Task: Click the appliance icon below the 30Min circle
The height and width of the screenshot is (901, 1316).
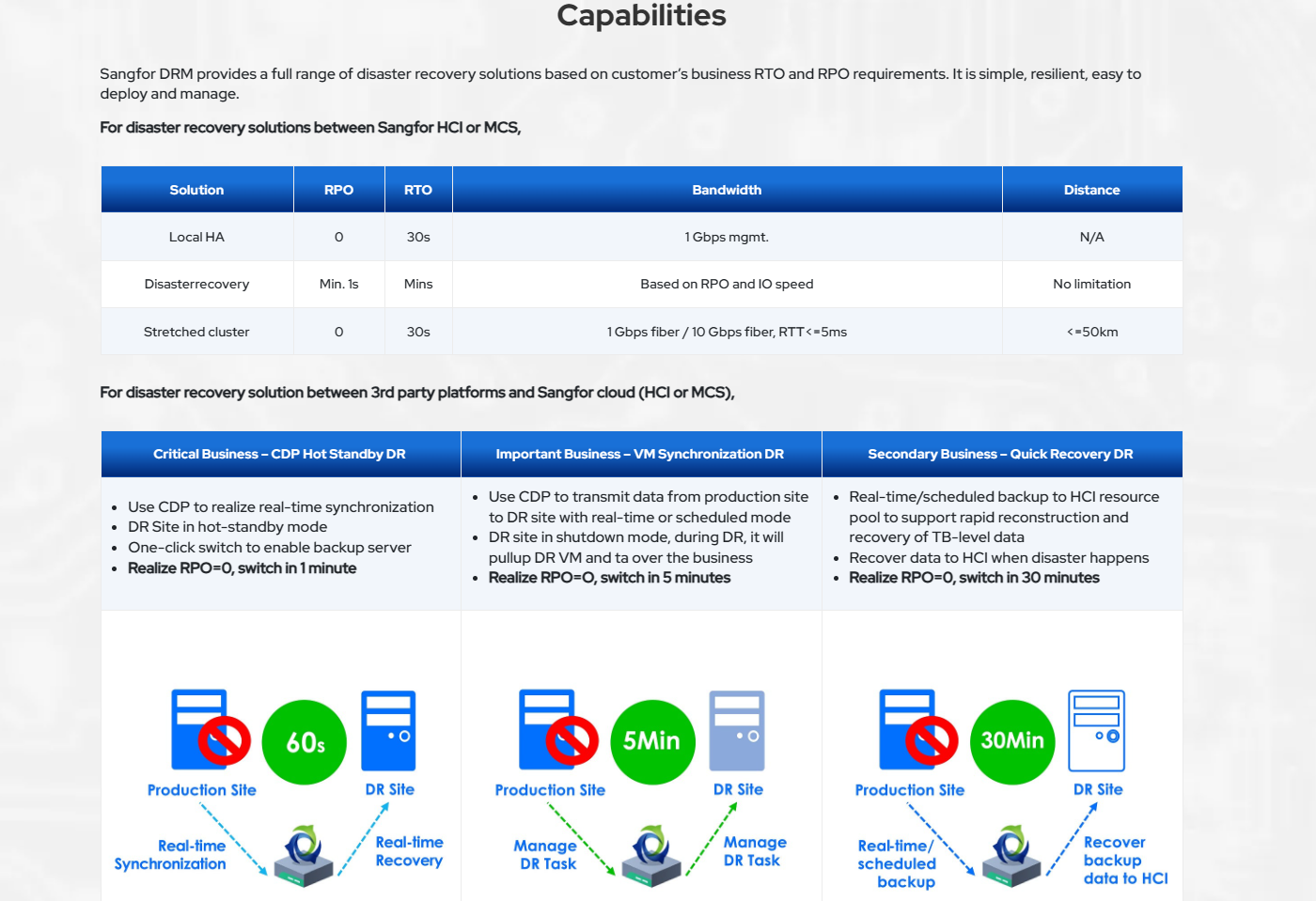Action: tap(1011, 857)
